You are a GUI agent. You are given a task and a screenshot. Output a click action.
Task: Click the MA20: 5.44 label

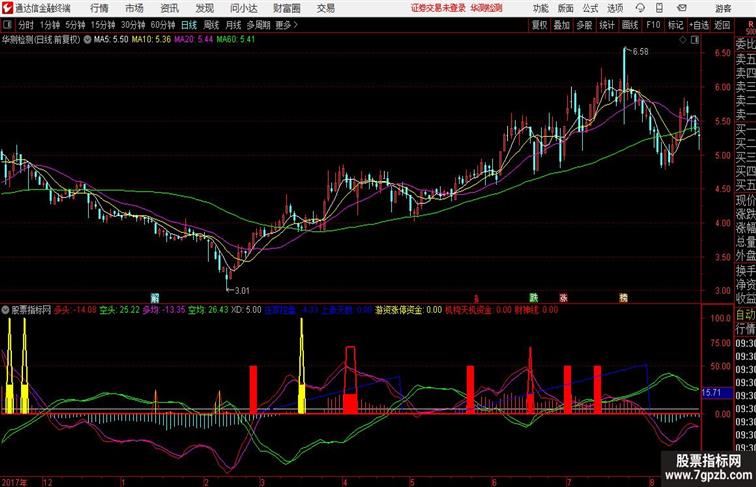(x=193, y=40)
